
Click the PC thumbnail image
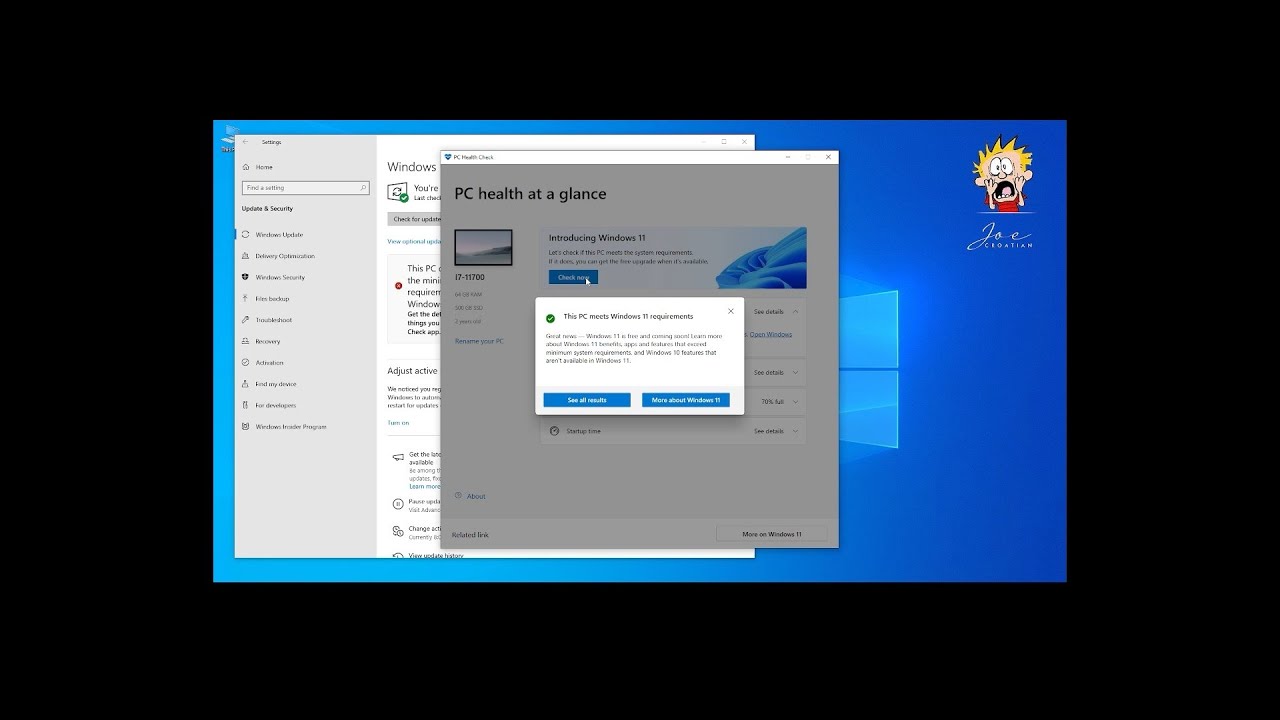click(x=483, y=247)
